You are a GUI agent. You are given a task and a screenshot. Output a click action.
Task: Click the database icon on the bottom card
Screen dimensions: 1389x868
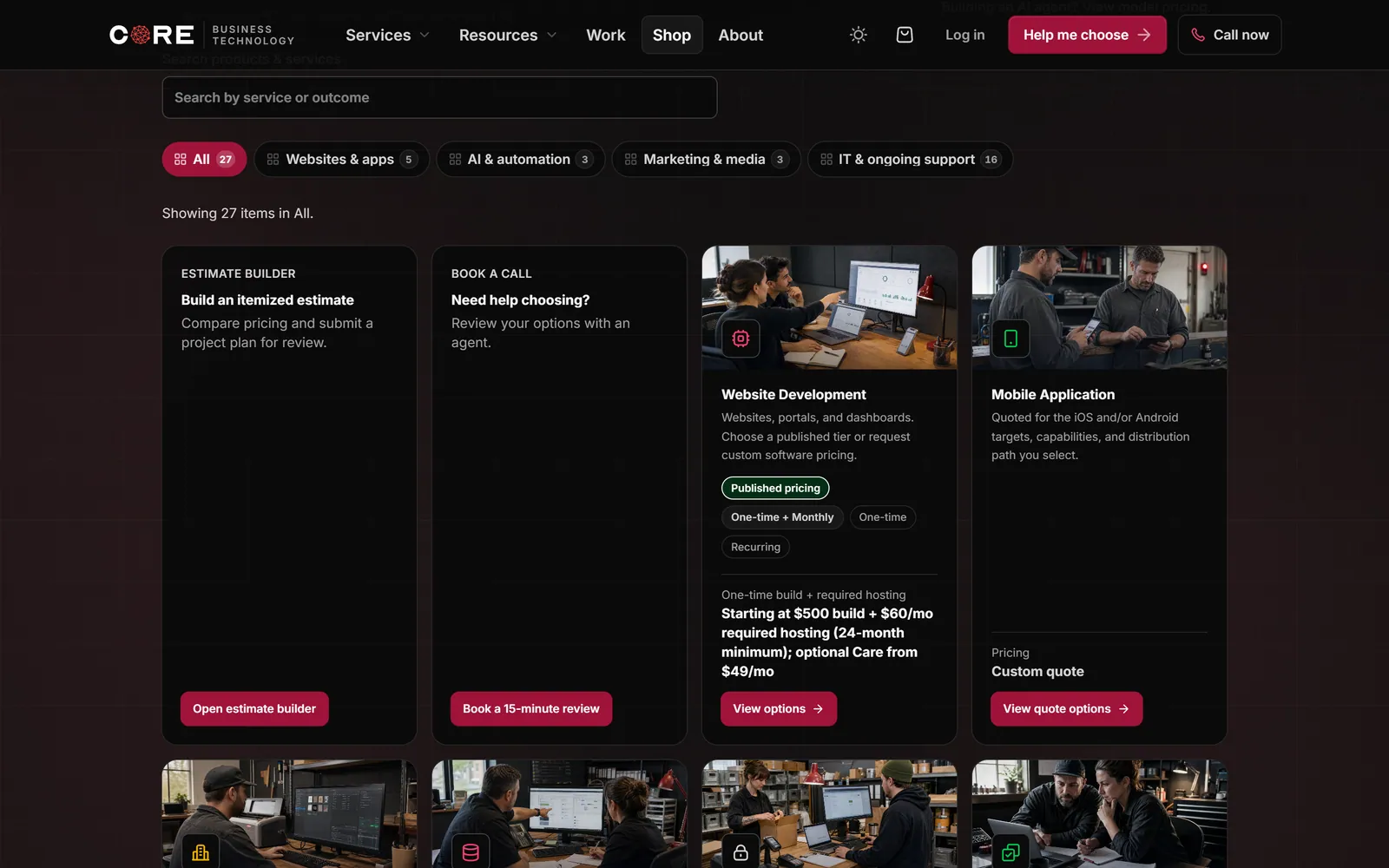tap(471, 852)
